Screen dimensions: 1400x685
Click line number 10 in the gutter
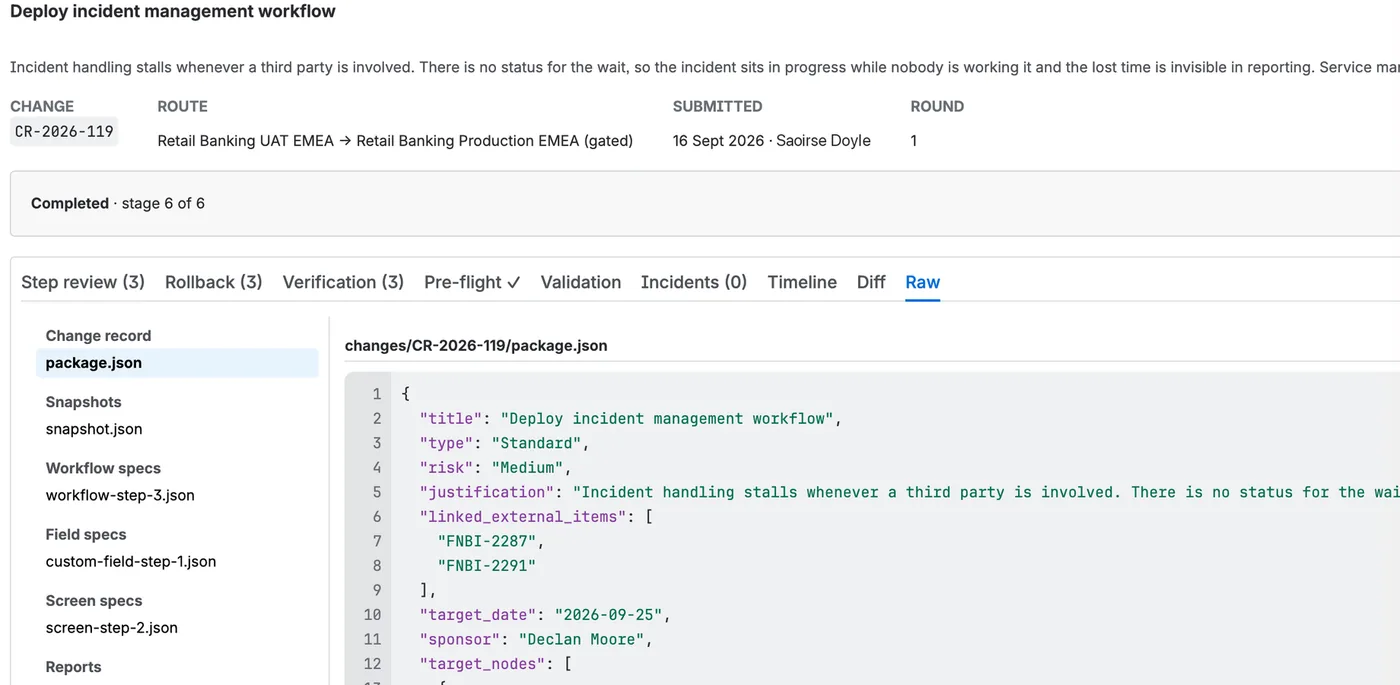click(372, 614)
